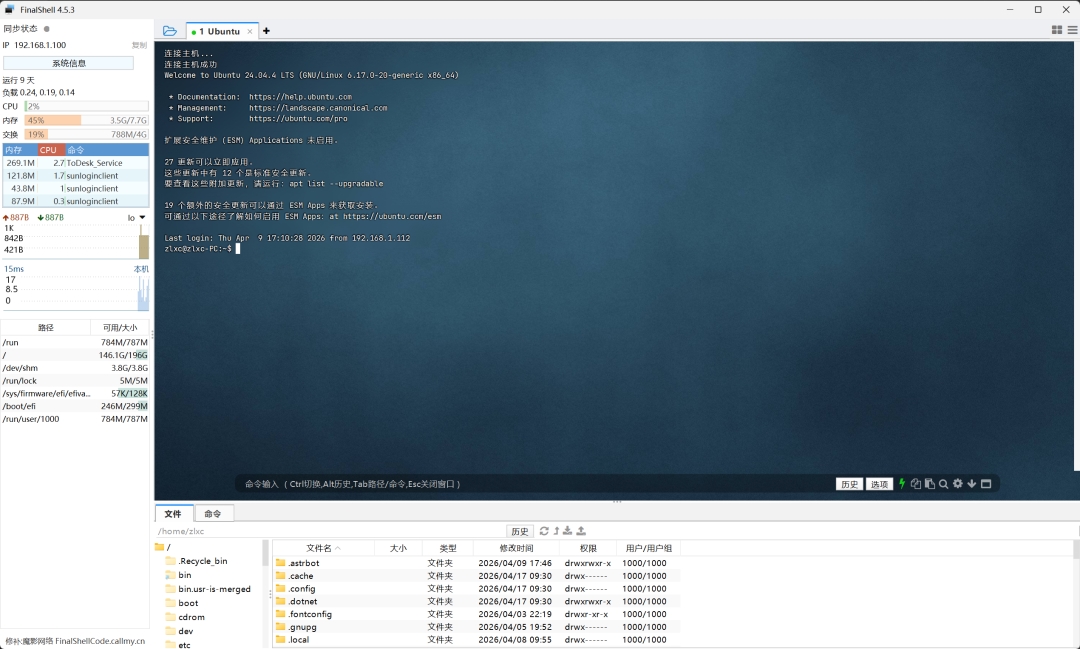Select dev folder in directory tree

coord(180,631)
